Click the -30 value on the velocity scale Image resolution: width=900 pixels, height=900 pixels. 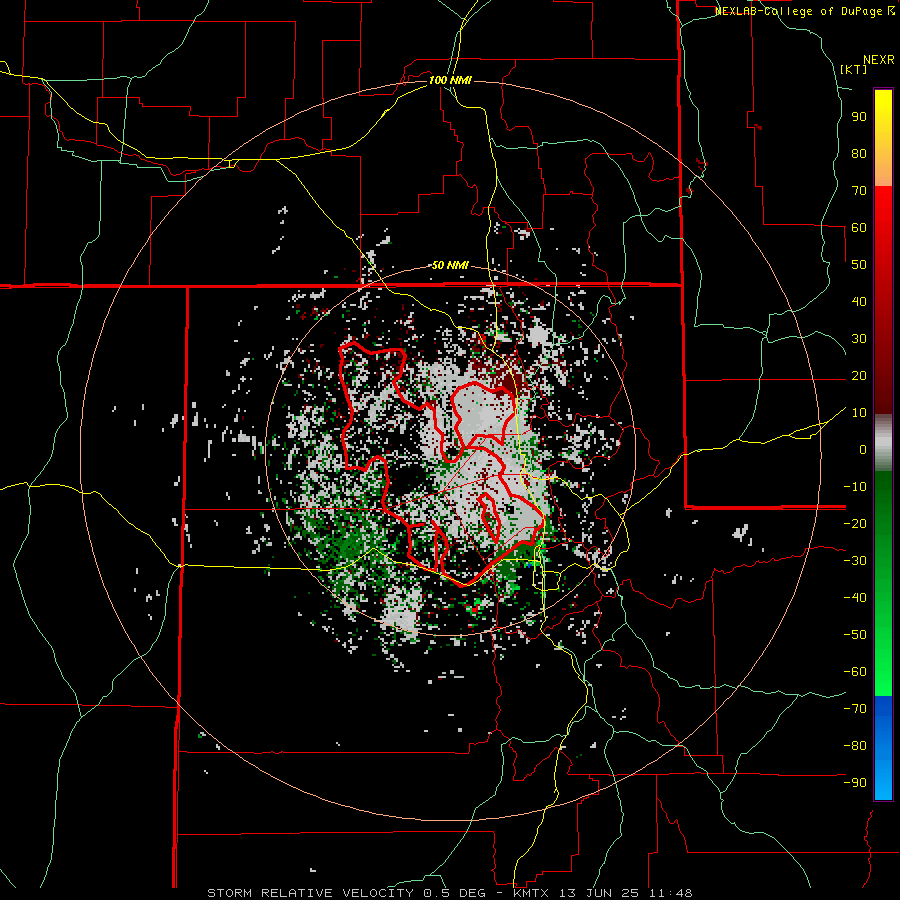pyautogui.click(x=855, y=561)
